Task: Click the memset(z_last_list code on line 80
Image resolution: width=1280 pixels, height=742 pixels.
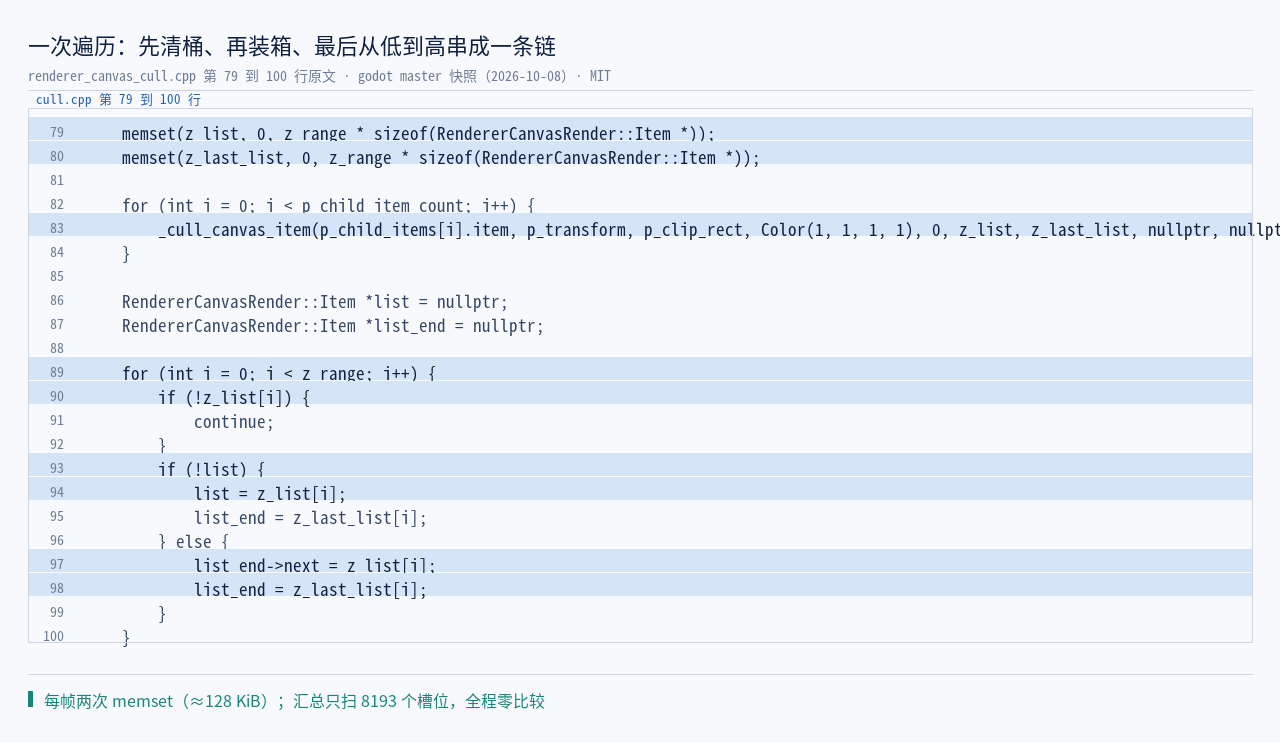Action: tap(441, 157)
